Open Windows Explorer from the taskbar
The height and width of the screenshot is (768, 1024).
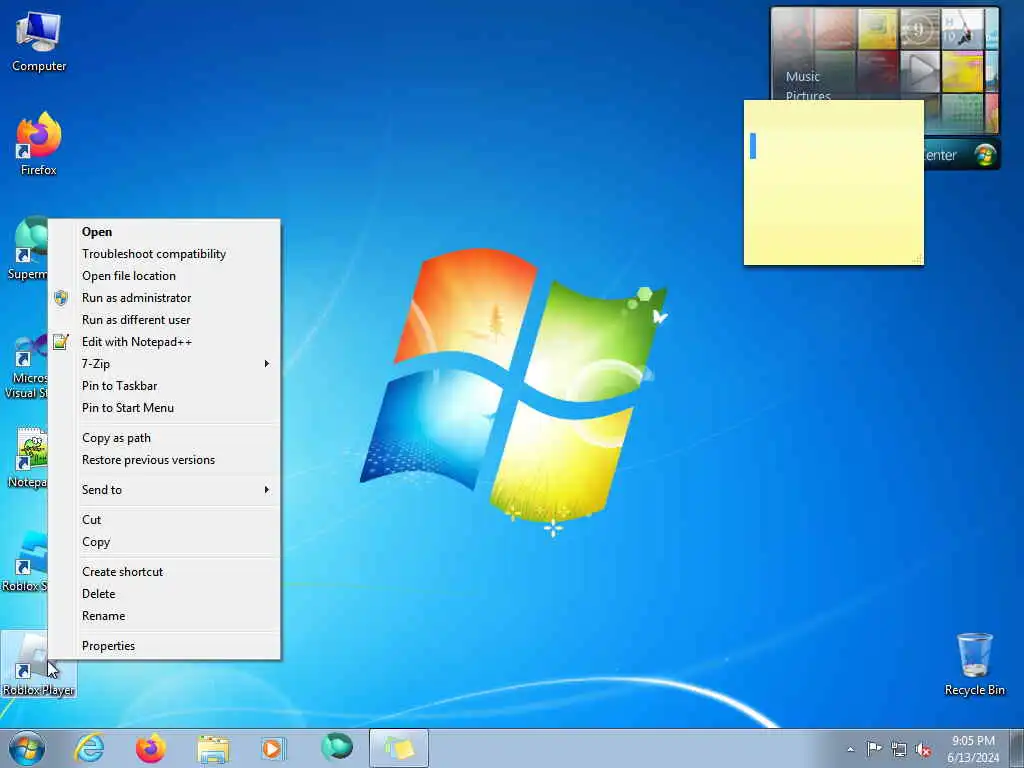tap(213, 748)
